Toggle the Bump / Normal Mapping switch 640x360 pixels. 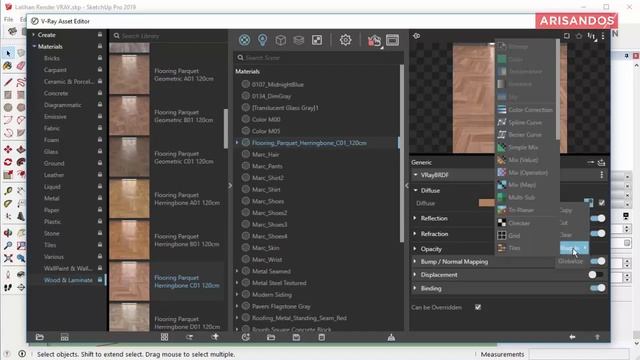pos(598,261)
